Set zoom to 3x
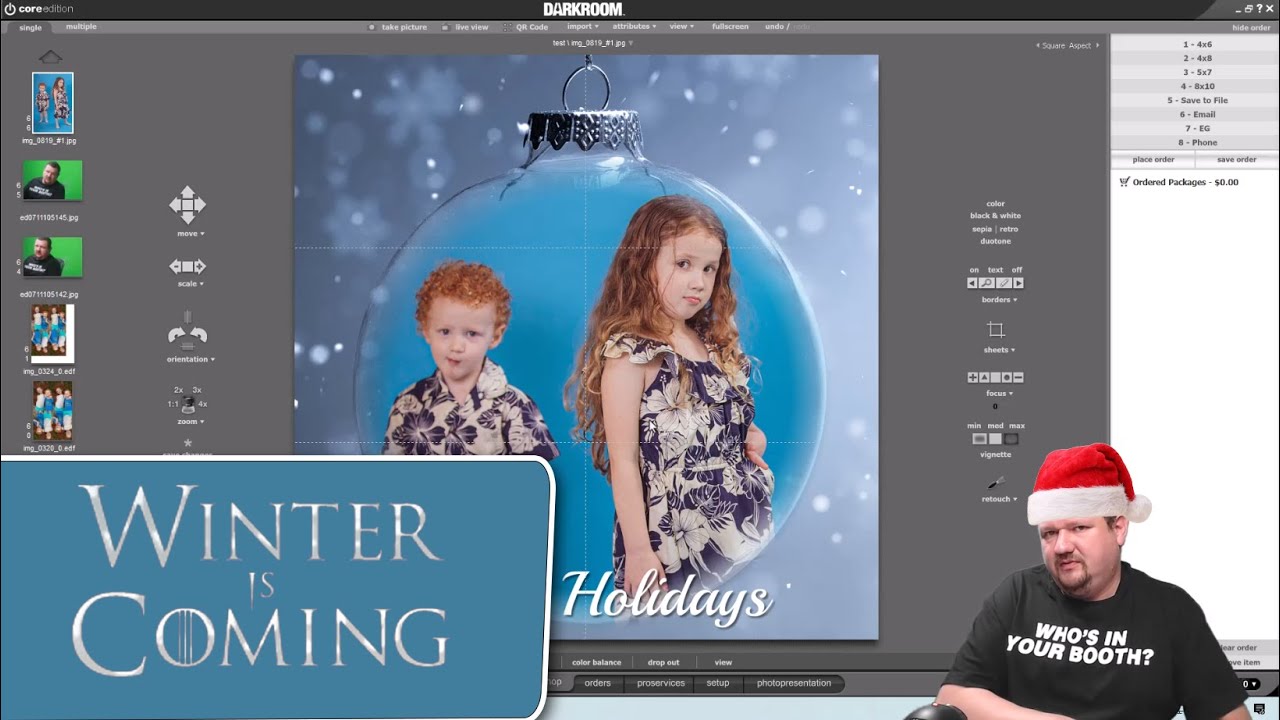 point(197,390)
